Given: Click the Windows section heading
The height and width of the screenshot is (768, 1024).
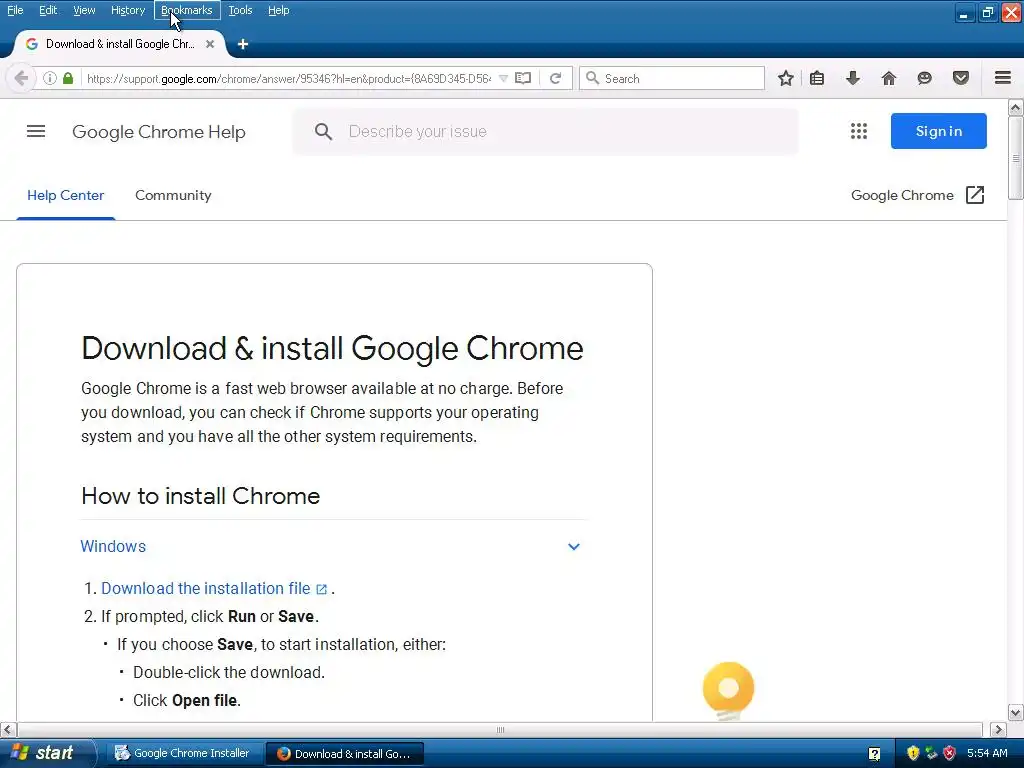Looking at the screenshot, I should click(x=113, y=547).
